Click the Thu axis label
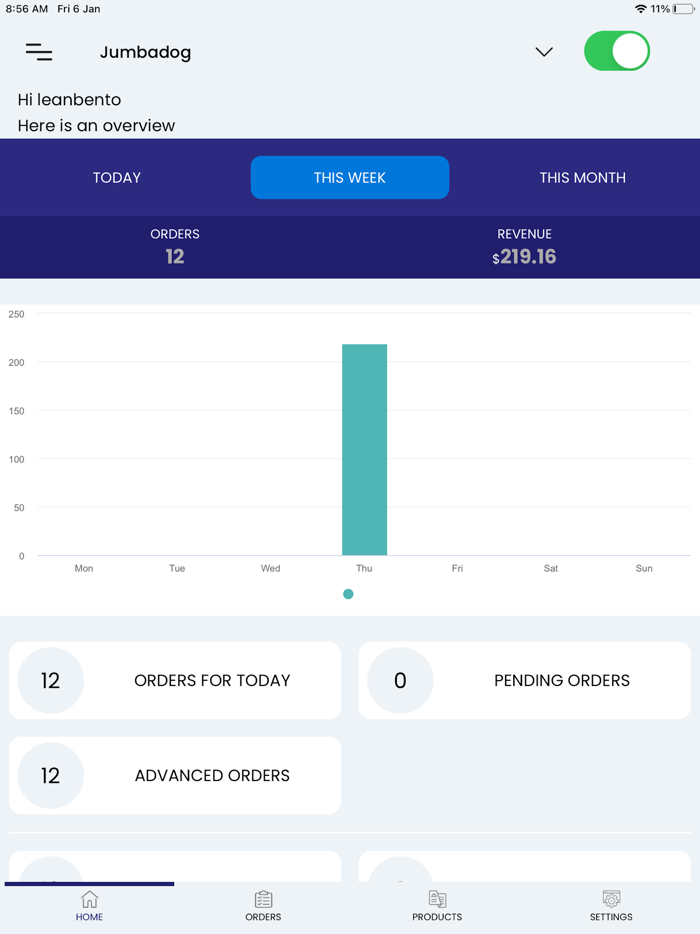Viewport: 700px width, 934px height. coord(364,568)
